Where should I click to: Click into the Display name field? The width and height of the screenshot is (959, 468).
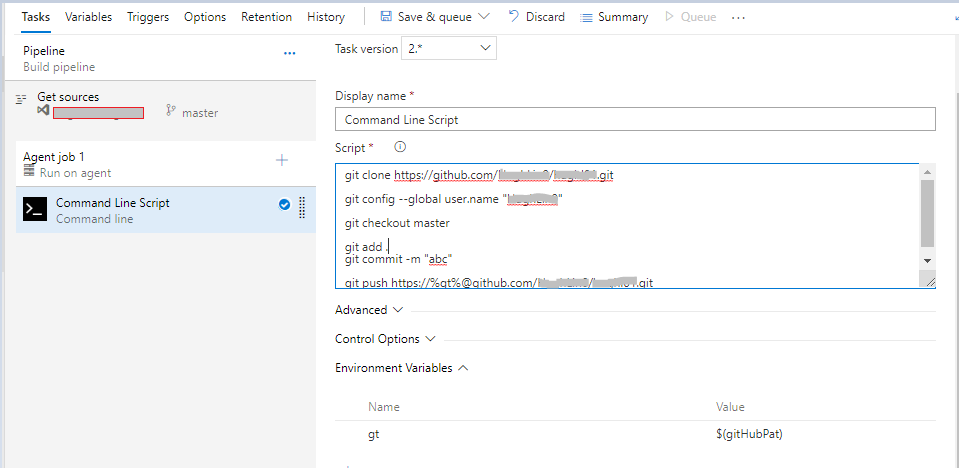pos(635,119)
